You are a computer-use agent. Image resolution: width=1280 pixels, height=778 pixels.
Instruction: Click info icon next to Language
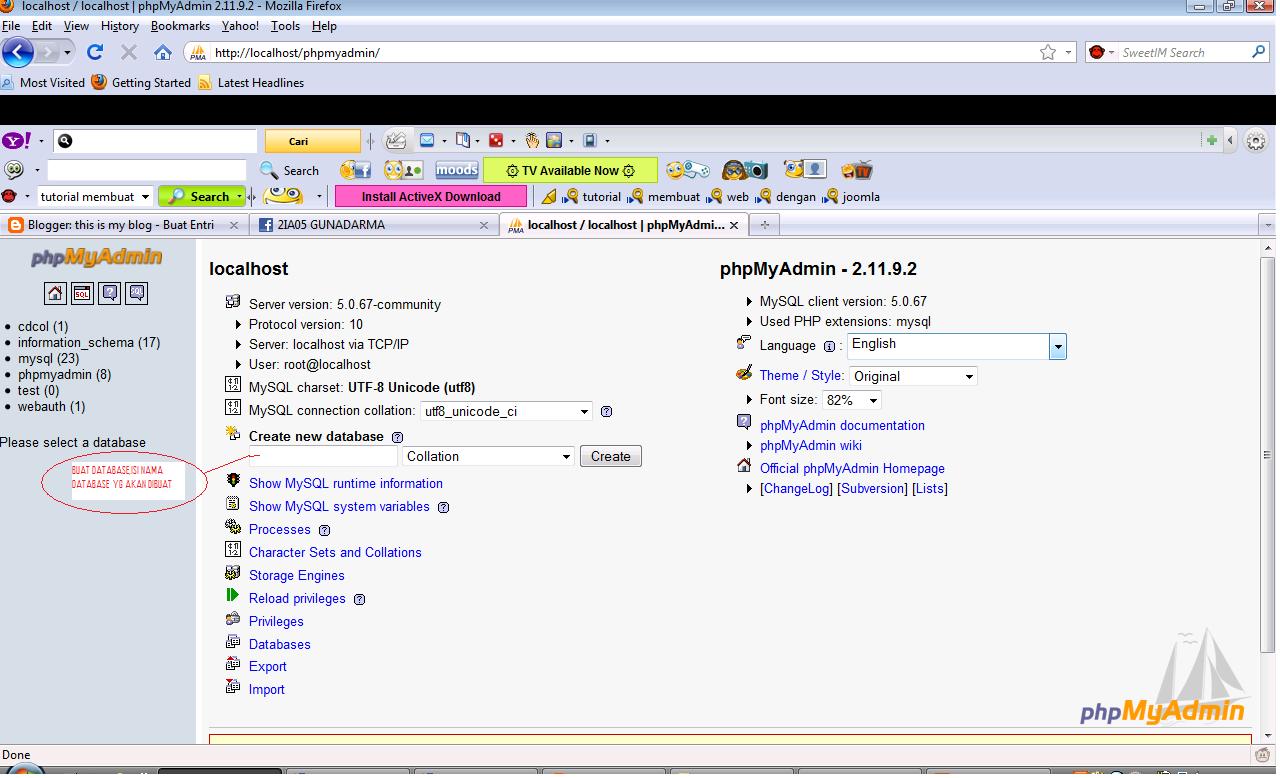828,346
